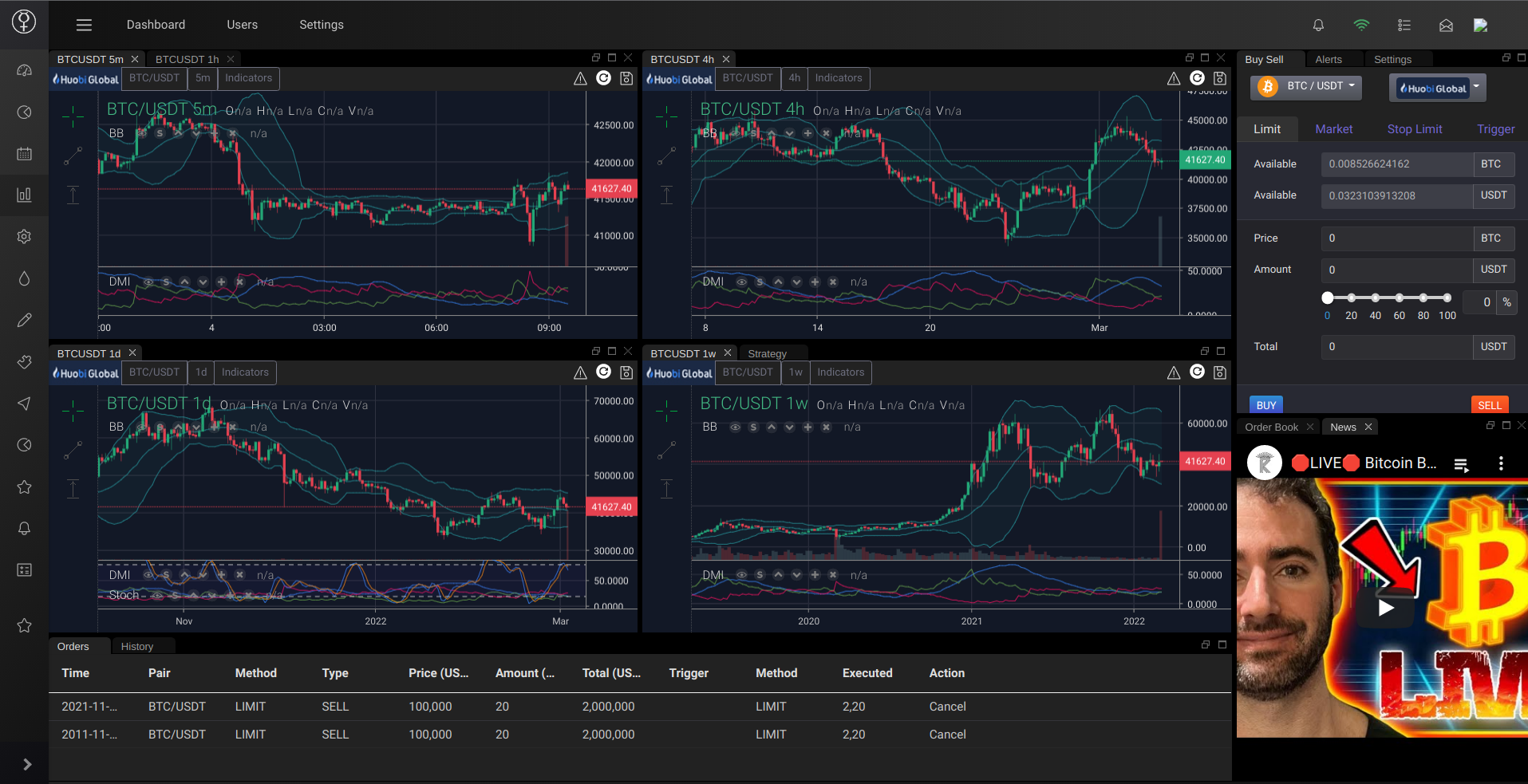Open BTC/USDT symbol selector on 1d chart
Screen dimensions: 1528x784
click(154, 372)
